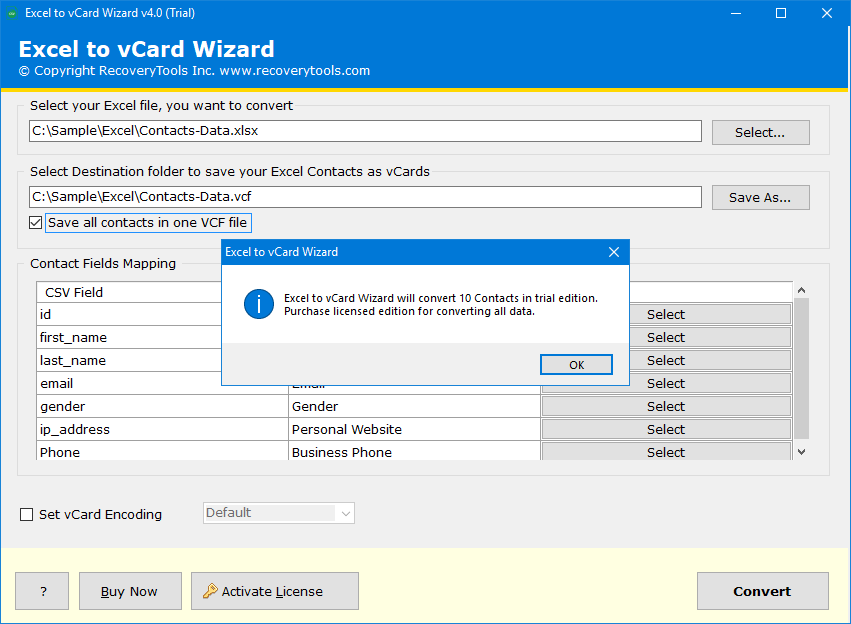851x624 pixels.
Task: Click the Excel file path input field
Action: (365, 131)
